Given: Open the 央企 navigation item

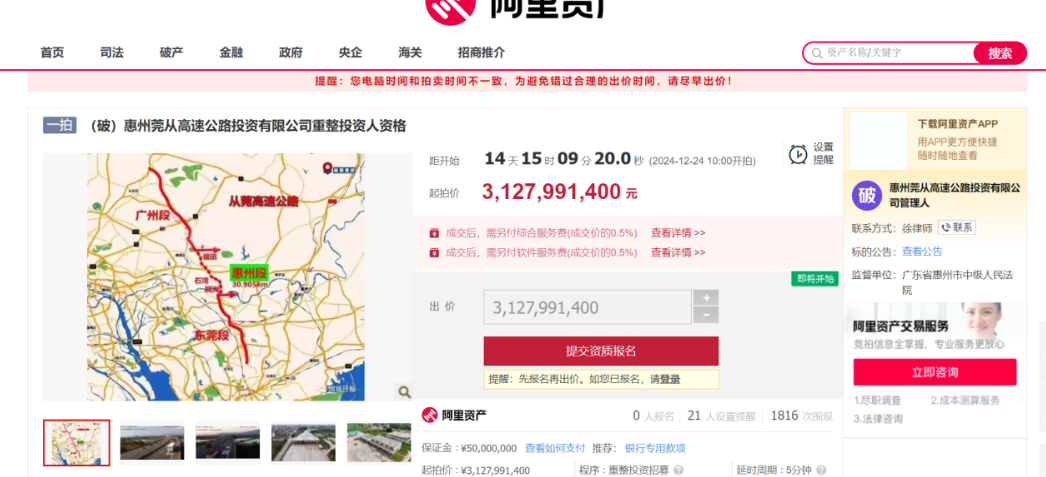Looking at the screenshot, I should click(x=350, y=53).
